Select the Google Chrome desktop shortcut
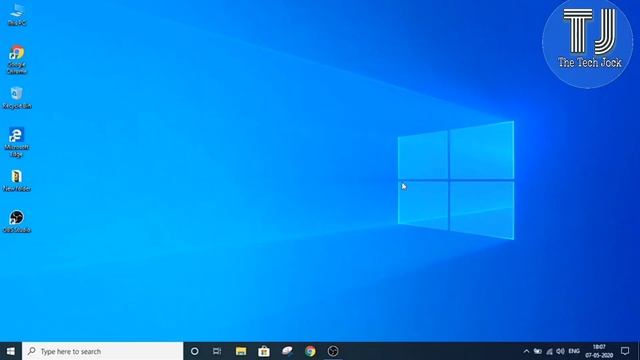Image resolution: width=640 pixels, height=360 pixels. pos(17,60)
